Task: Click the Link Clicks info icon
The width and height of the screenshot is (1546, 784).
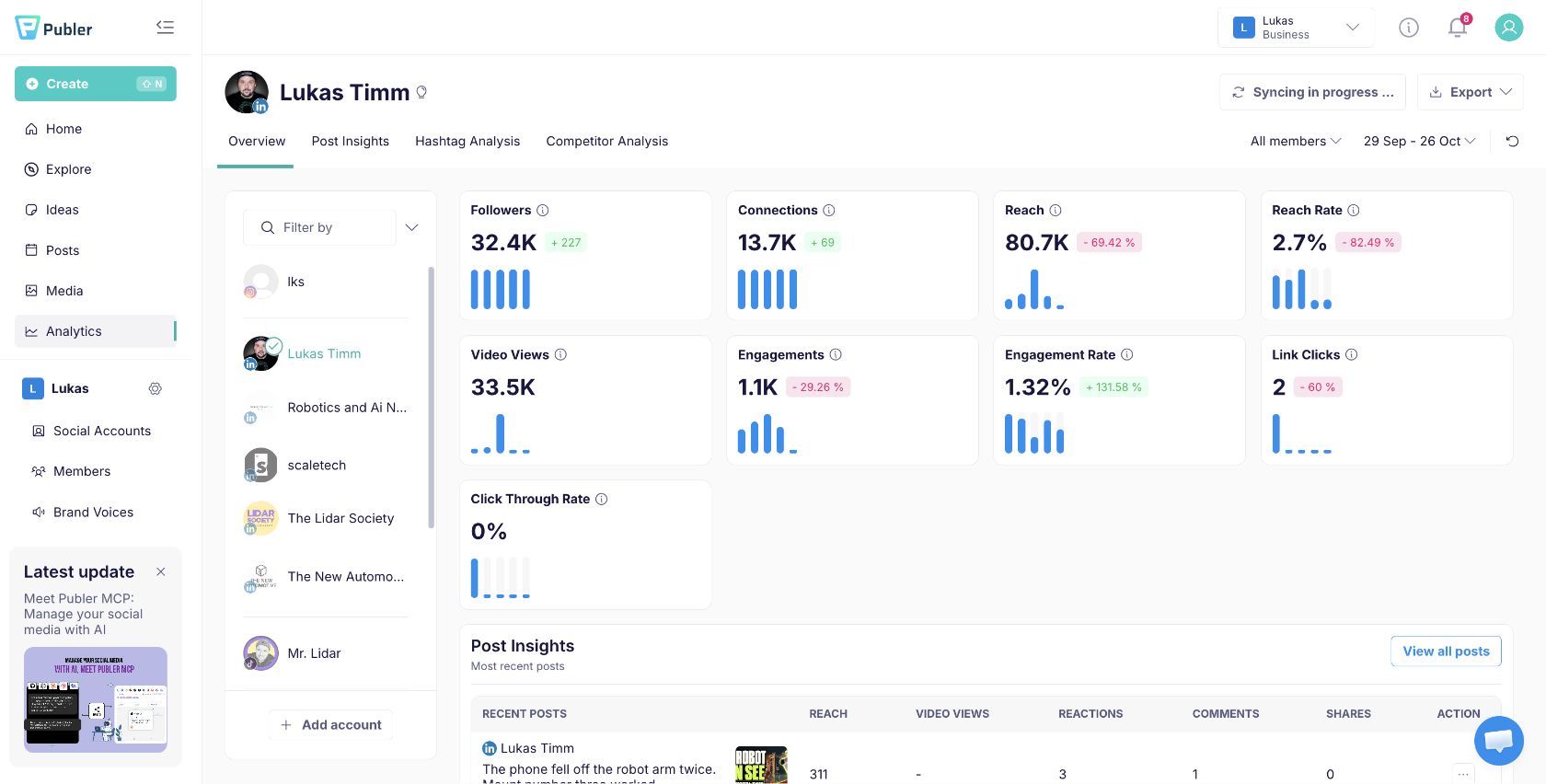Action: coord(1352,355)
